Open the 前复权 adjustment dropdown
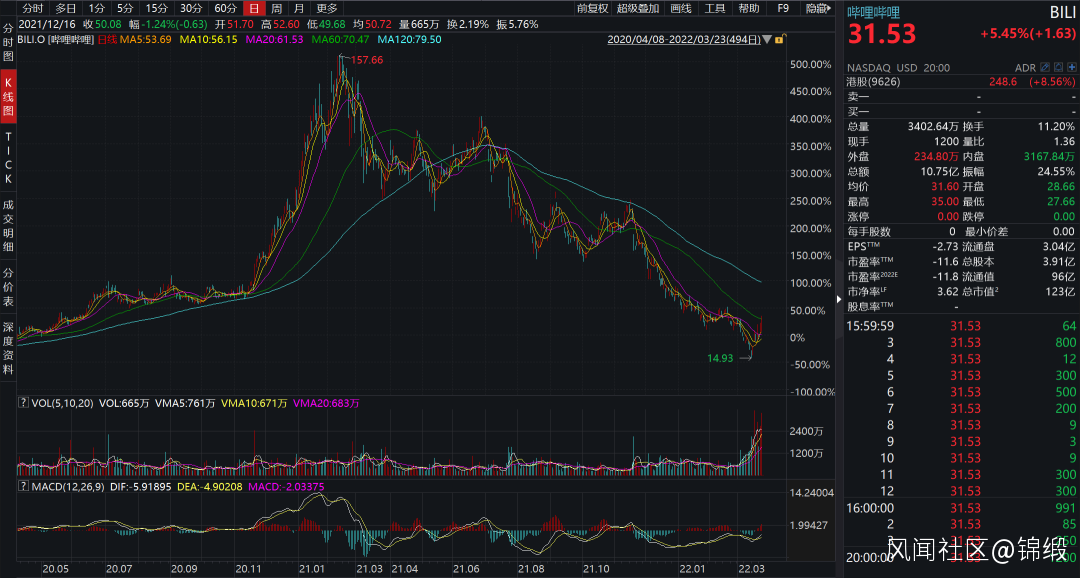Screen dimensions: 1080x578 pyautogui.click(x=592, y=8)
